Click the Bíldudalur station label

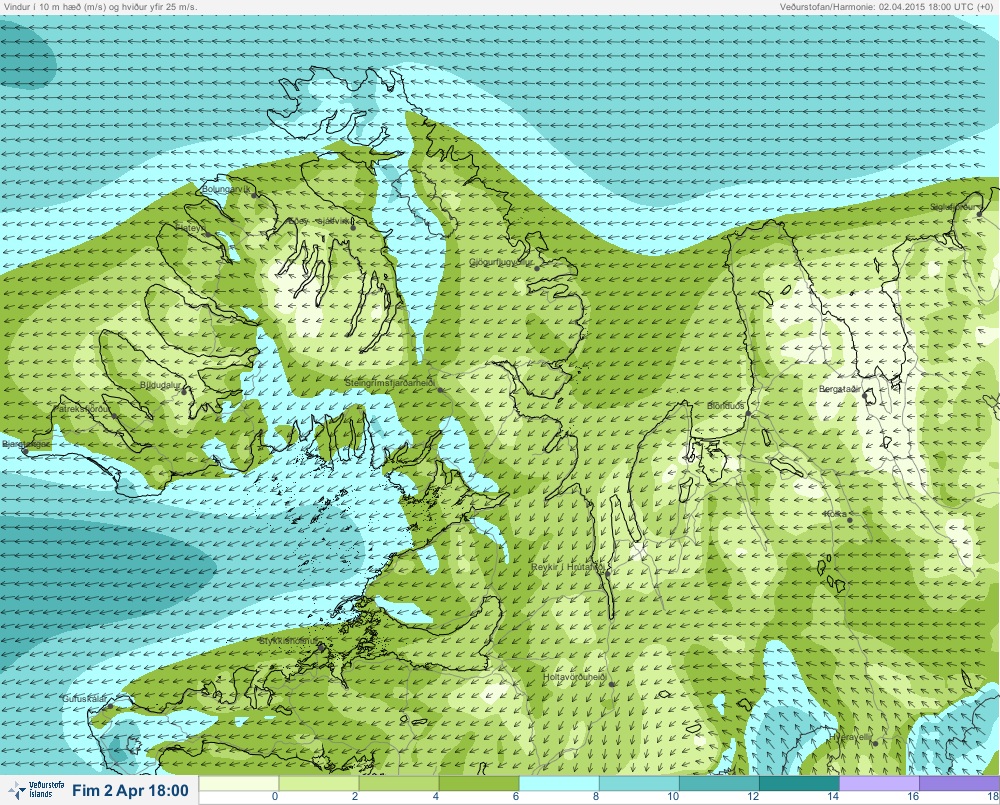(x=161, y=385)
